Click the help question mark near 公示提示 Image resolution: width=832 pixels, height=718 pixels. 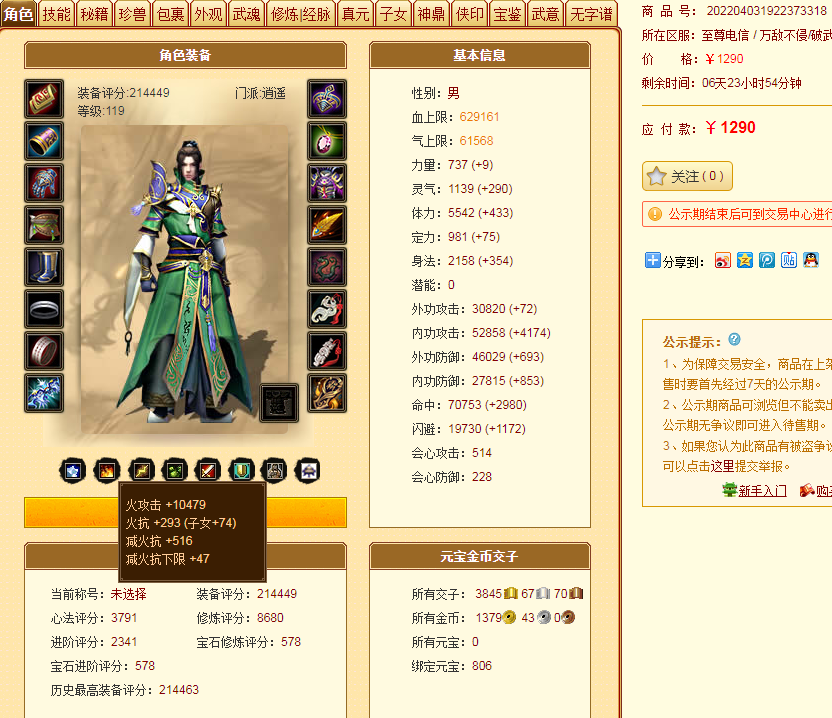pyautogui.click(x=734, y=339)
